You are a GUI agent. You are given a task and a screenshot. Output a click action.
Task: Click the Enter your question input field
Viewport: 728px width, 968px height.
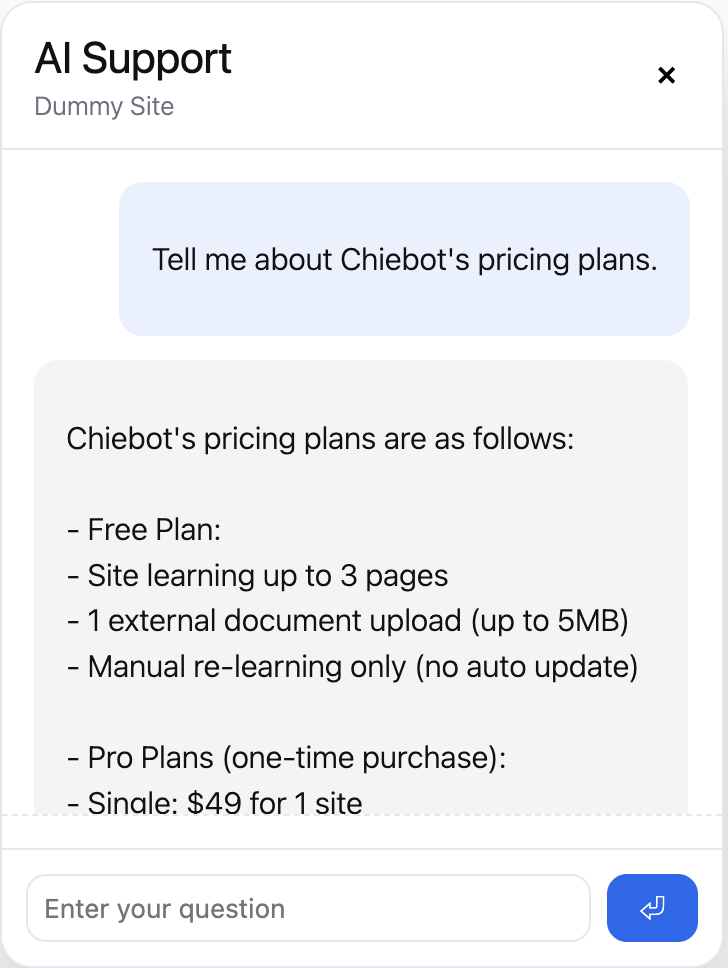(308, 908)
